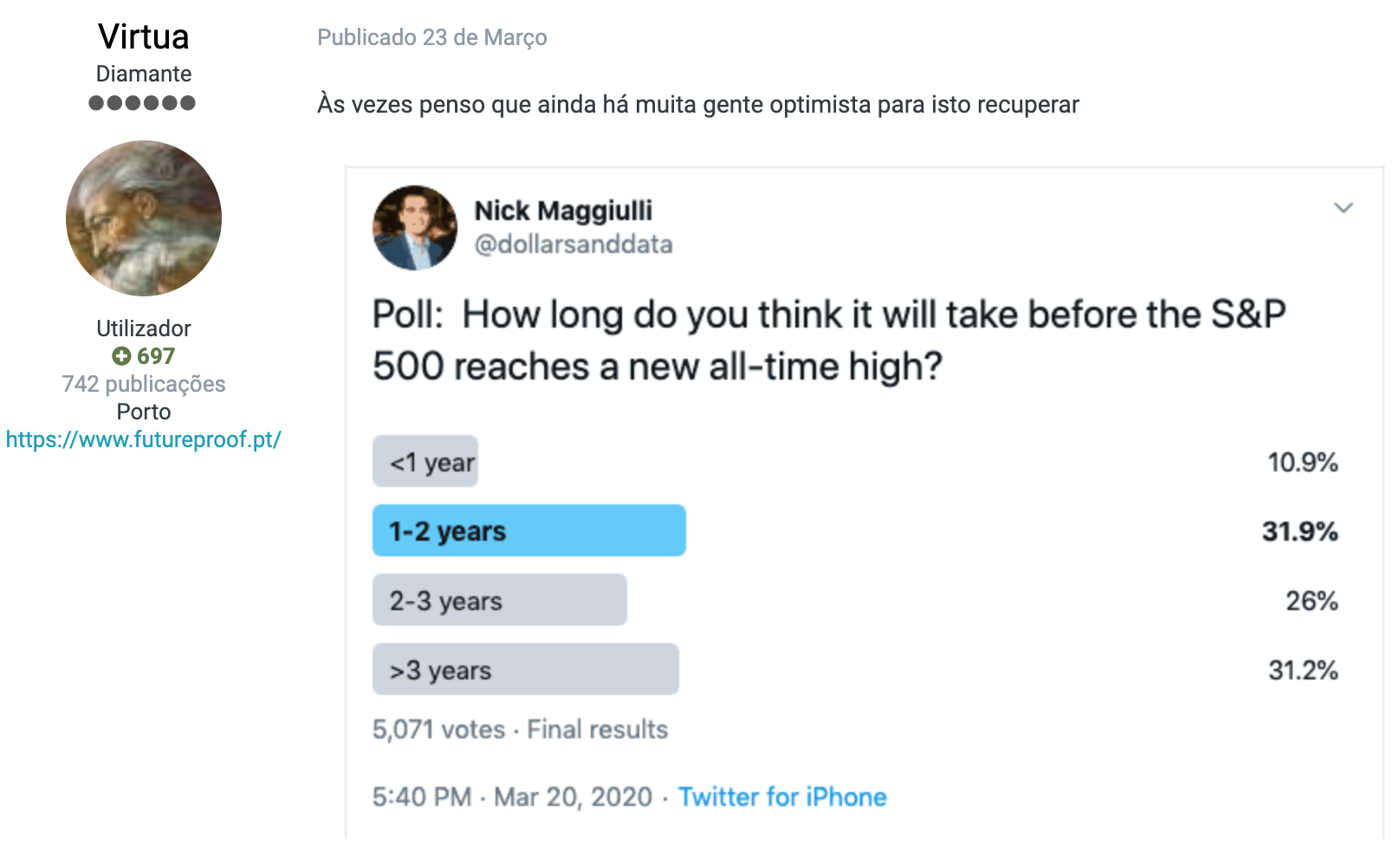Expand the tweet options chevron
Screen dimensions: 1400x851
(1343, 208)
